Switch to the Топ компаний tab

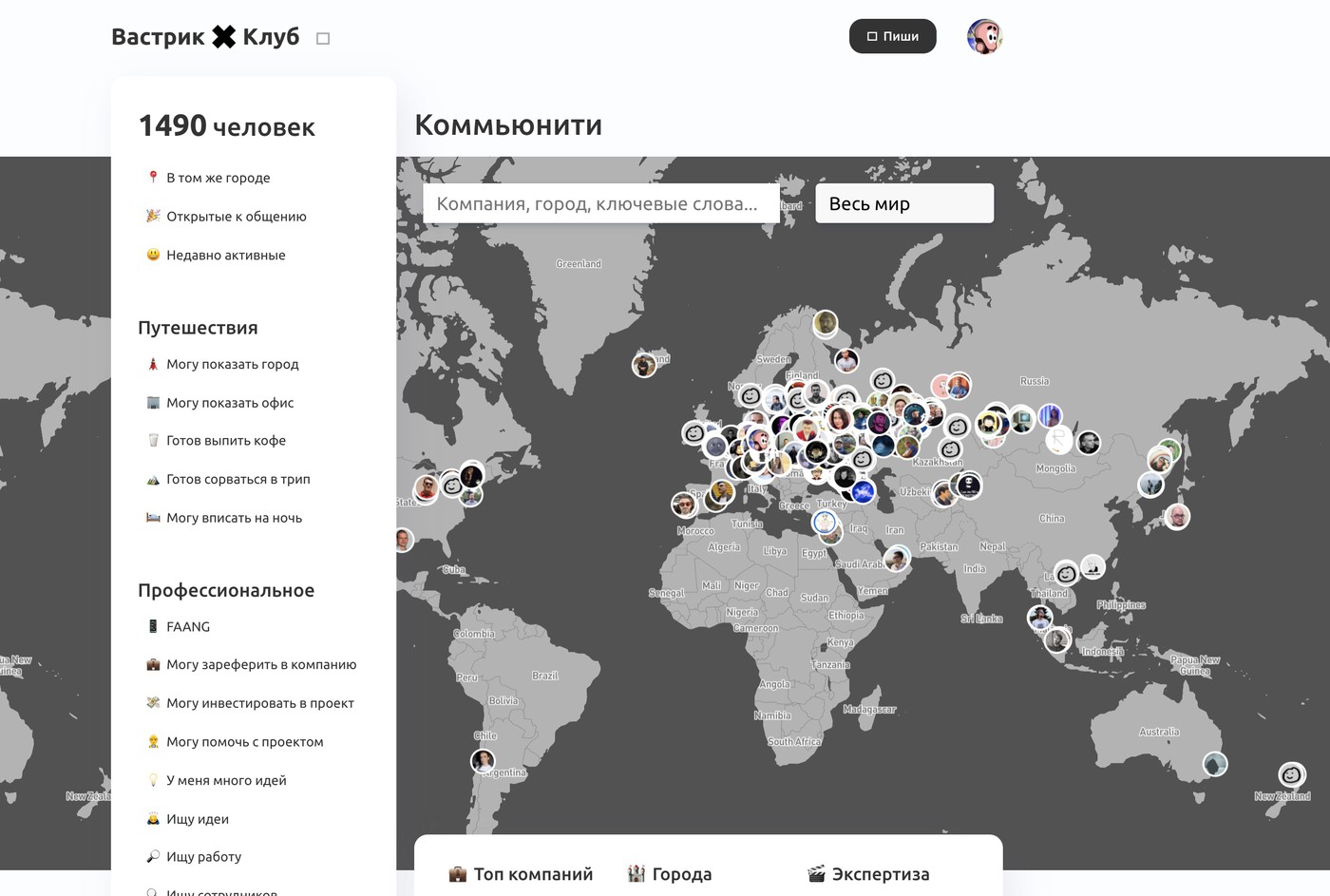click(521, 874)
